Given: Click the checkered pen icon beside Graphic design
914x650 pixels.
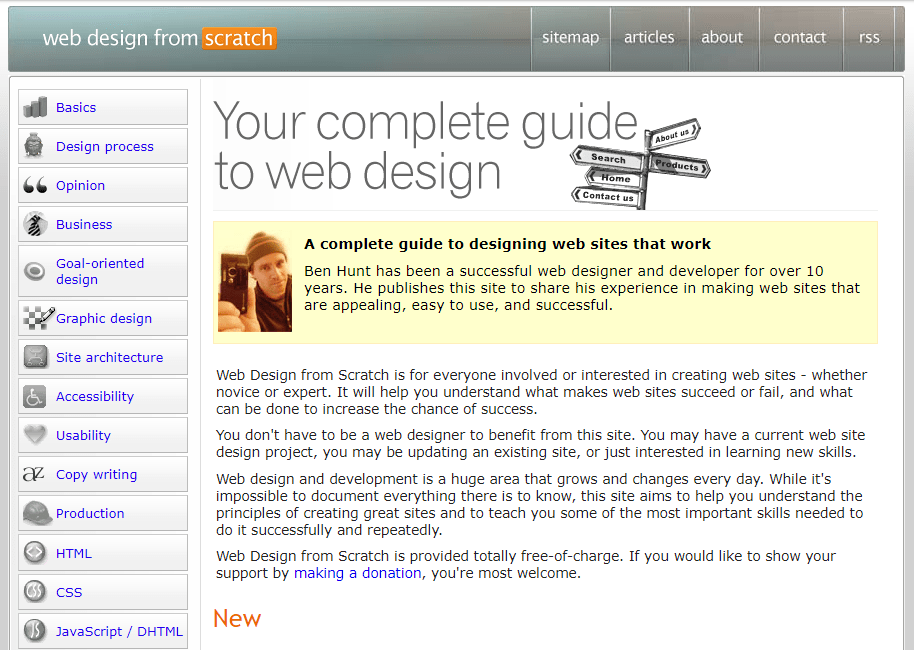Looking at the screenshot, I should (x=38, y=318).
